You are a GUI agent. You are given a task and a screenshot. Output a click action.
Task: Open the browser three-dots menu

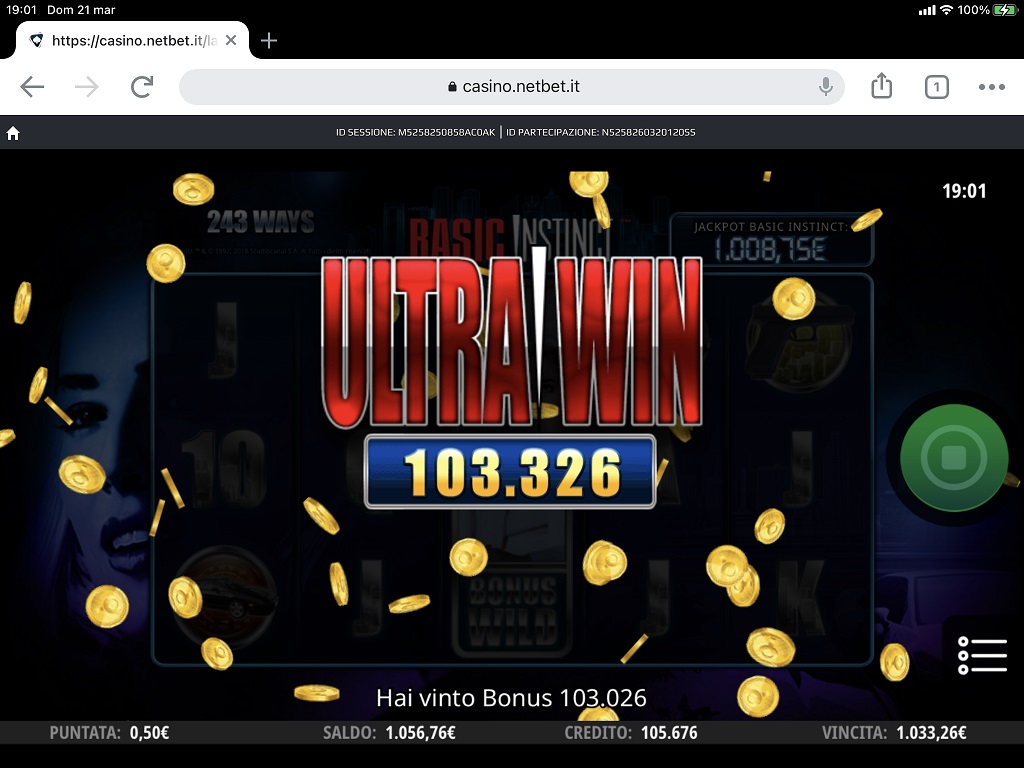click(x=991, y=87)
